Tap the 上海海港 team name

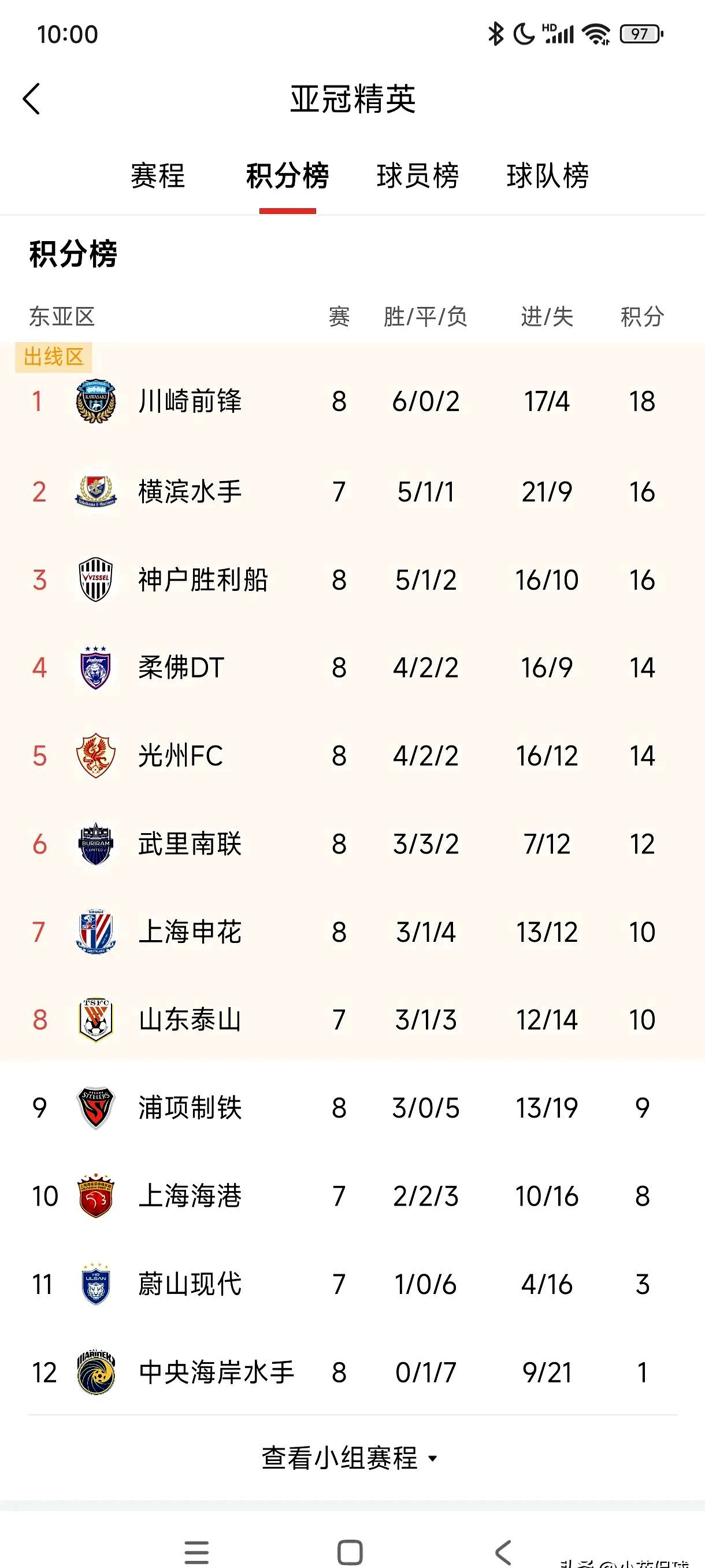click(190, 1196)
